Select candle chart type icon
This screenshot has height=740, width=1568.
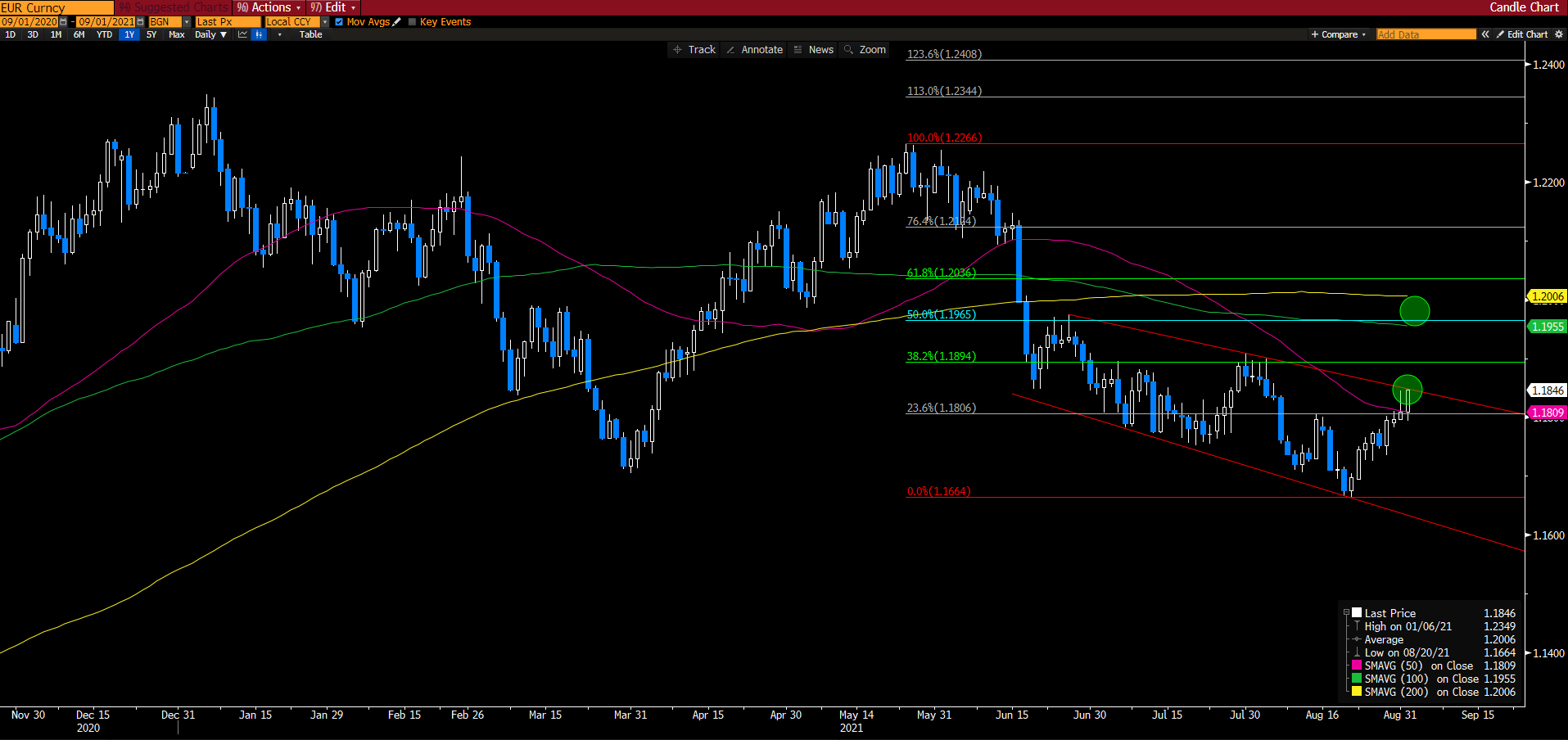coord(259,34)
